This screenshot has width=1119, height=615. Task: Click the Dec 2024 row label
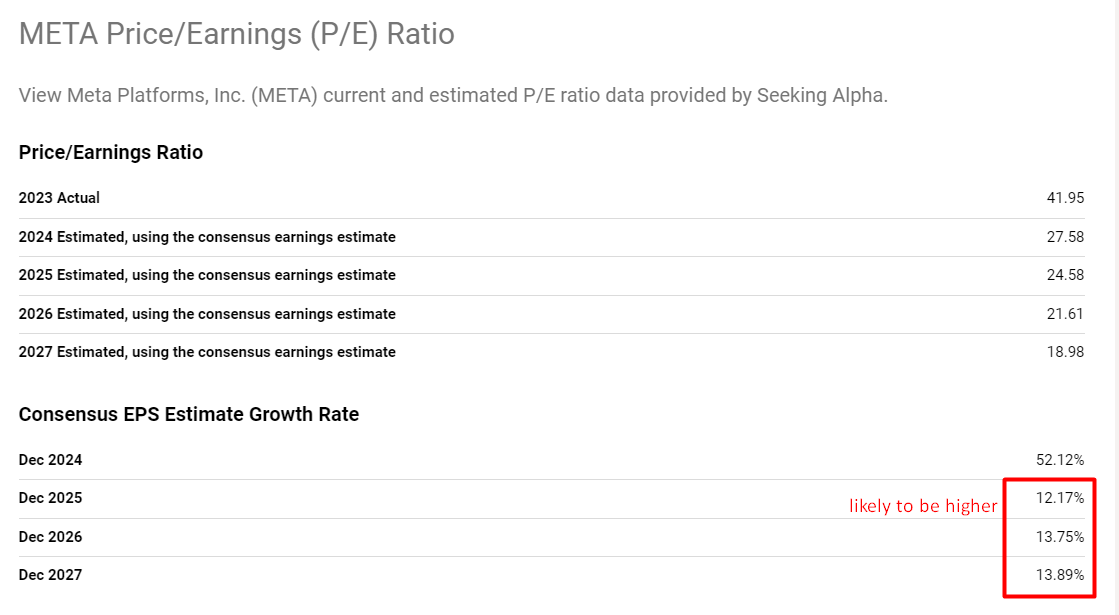coord(50,460)
